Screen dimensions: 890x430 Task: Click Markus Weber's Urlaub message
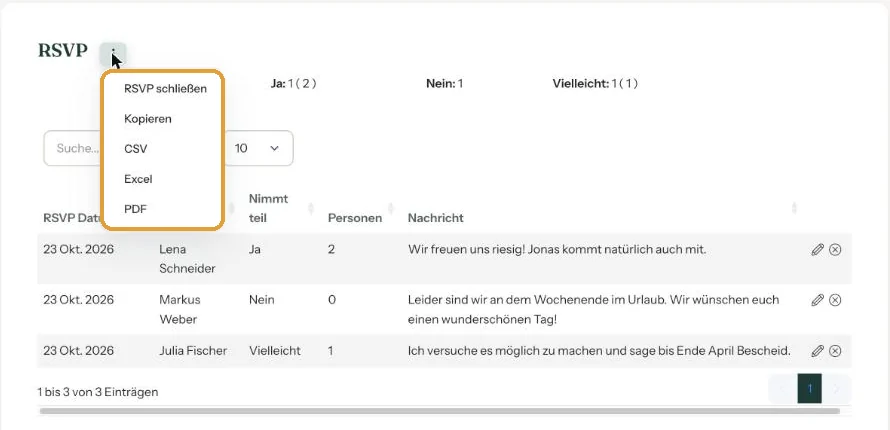pos(593,310)
